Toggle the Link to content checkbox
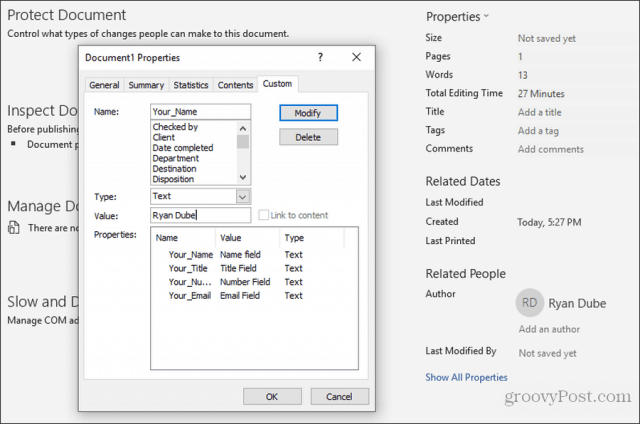The width and height of the screenshot is (640, 424). click(x=264, y=215)
